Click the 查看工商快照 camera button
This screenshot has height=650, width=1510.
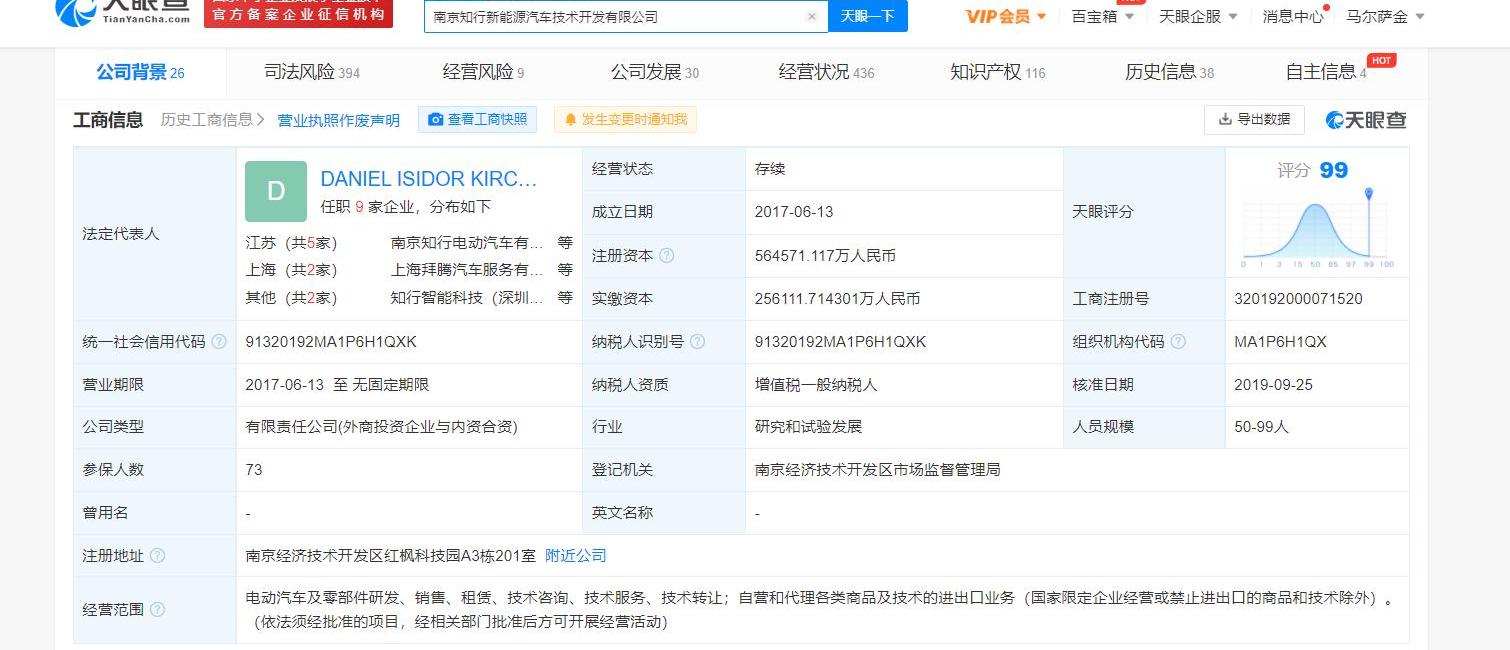pos(477,120)
